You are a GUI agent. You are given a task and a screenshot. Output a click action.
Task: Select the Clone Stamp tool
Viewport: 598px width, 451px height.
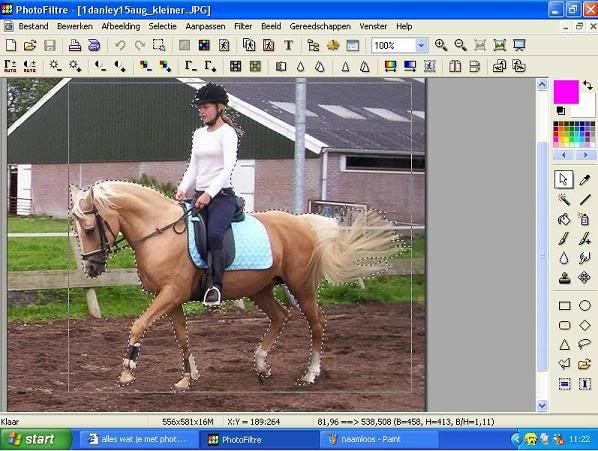pyautogui.click(x=564, y=278)
